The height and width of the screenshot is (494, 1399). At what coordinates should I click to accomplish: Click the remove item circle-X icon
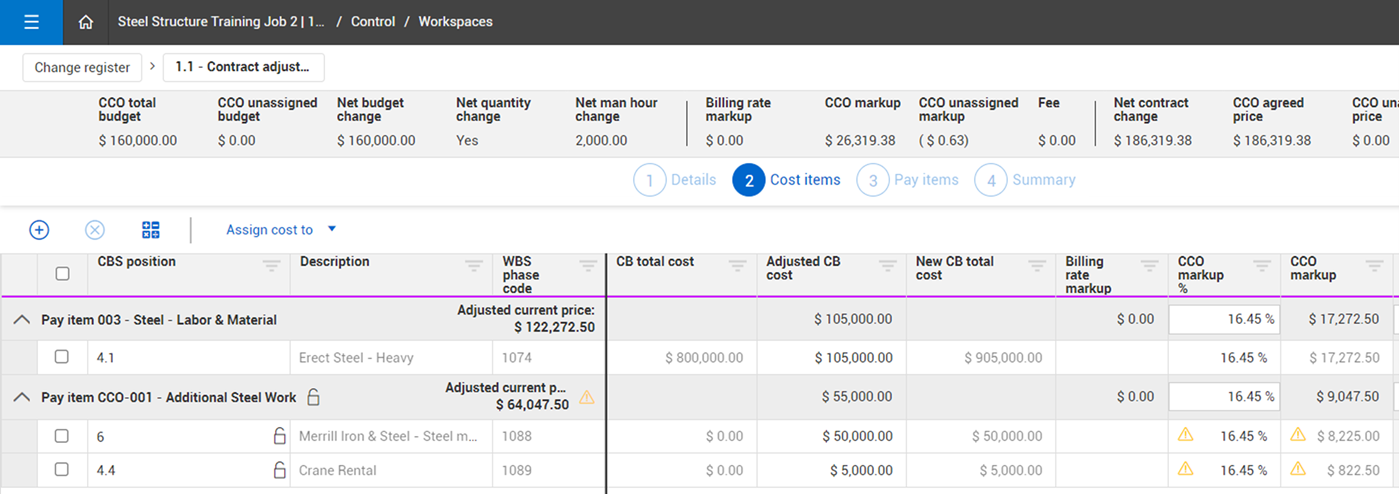click(95, 230)
